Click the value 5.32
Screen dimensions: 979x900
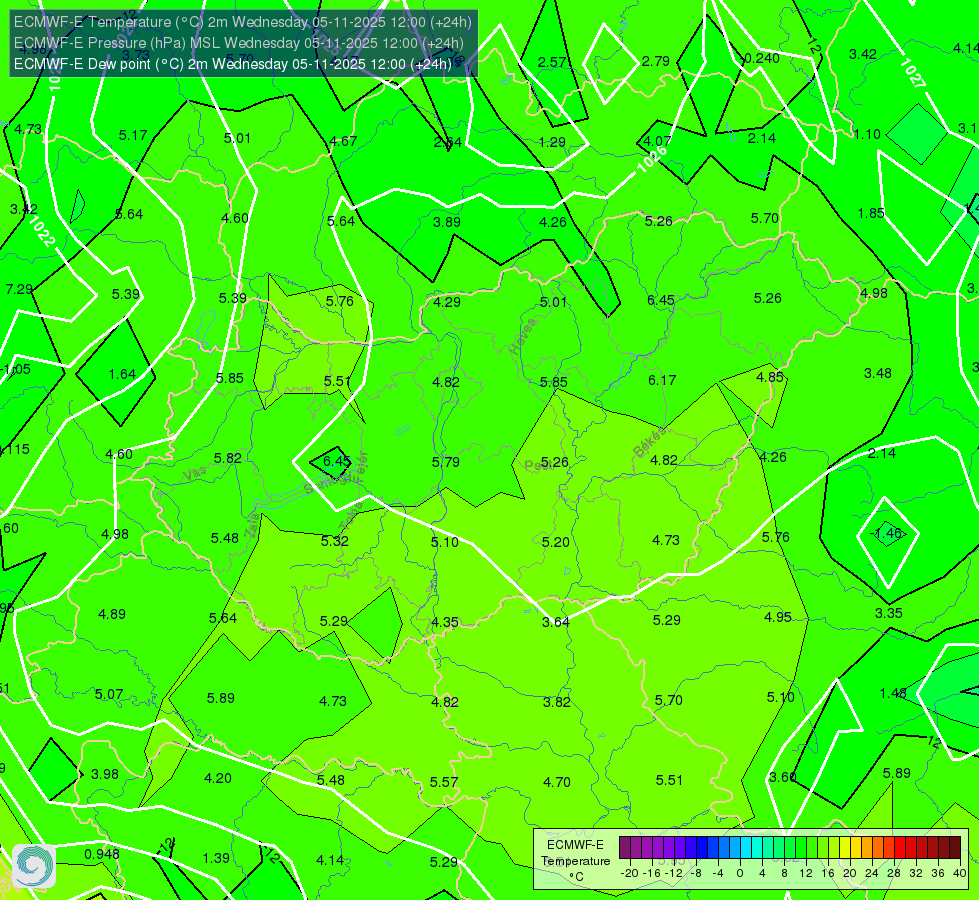click(x=335, y=541)
